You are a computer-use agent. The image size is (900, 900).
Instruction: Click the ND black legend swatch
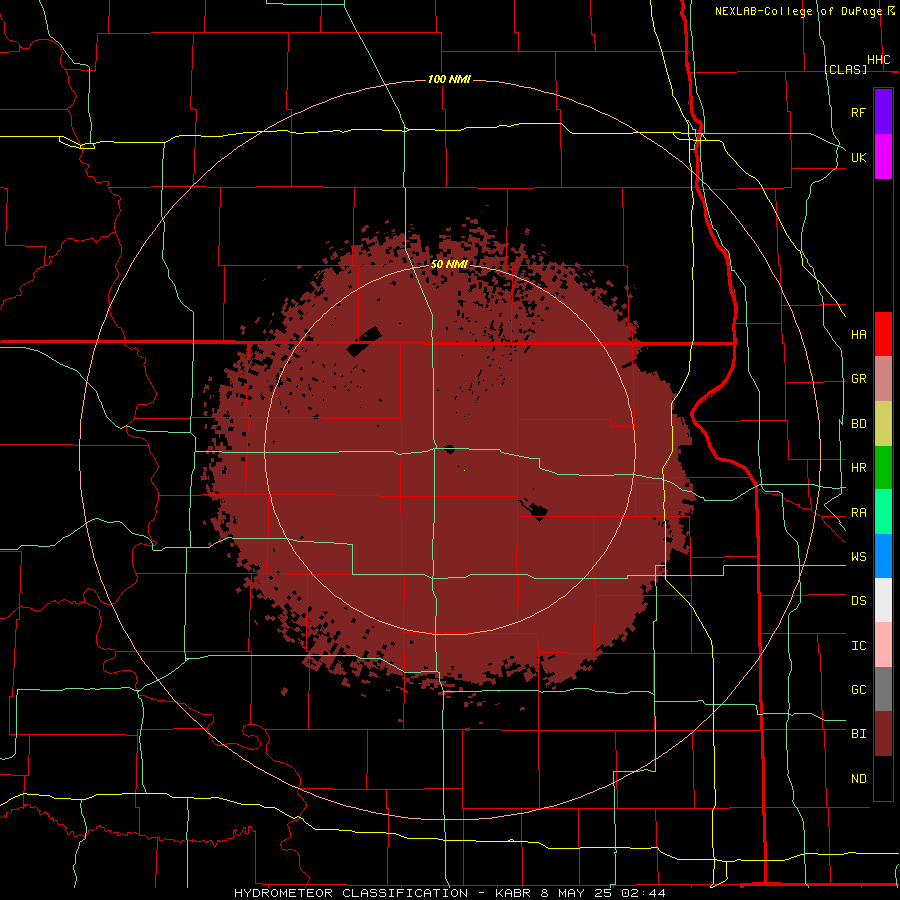click(x=883, y=778)
